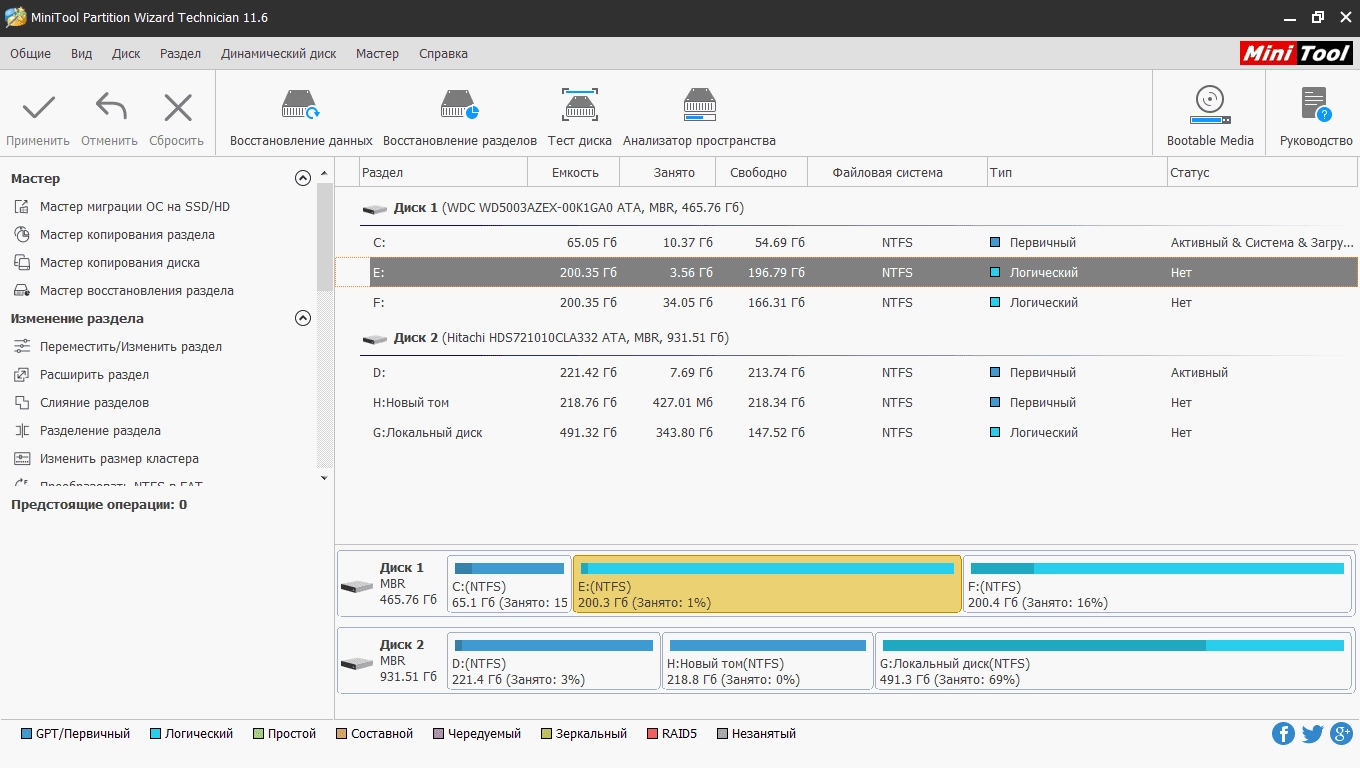The width and height of the screenshot is (1360, 768).
Task: Choose Разделение раздела in sidebar
Action: coord(100,431)
